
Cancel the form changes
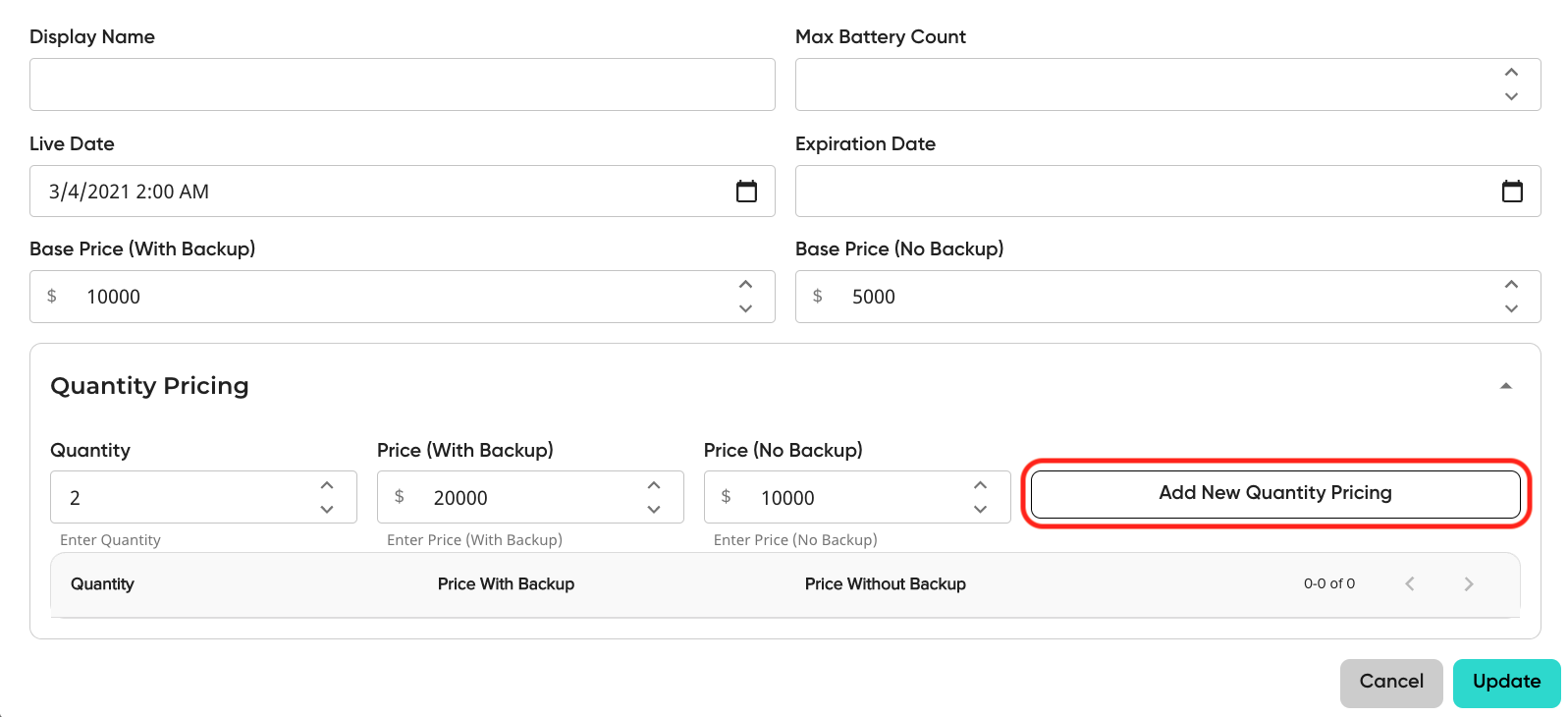[x=1391, y=683]
